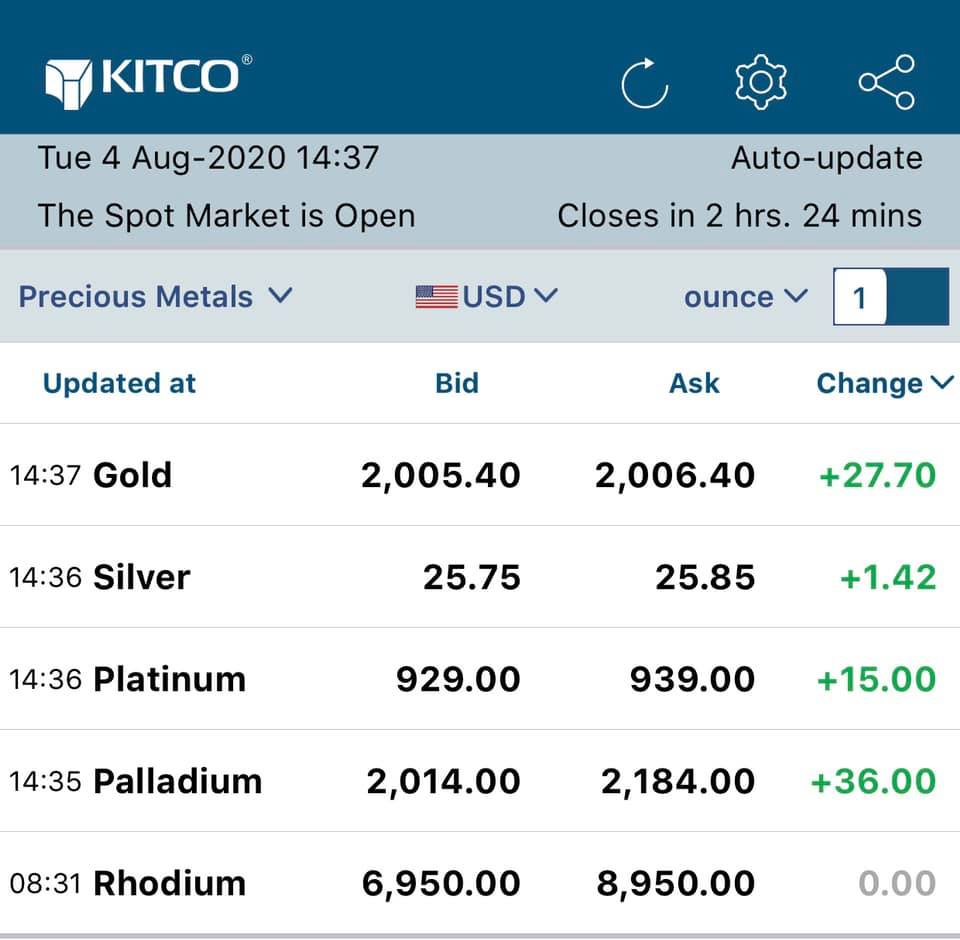Click the refresh prices icon
960x940 pixels.
click(x=644, y=82)
